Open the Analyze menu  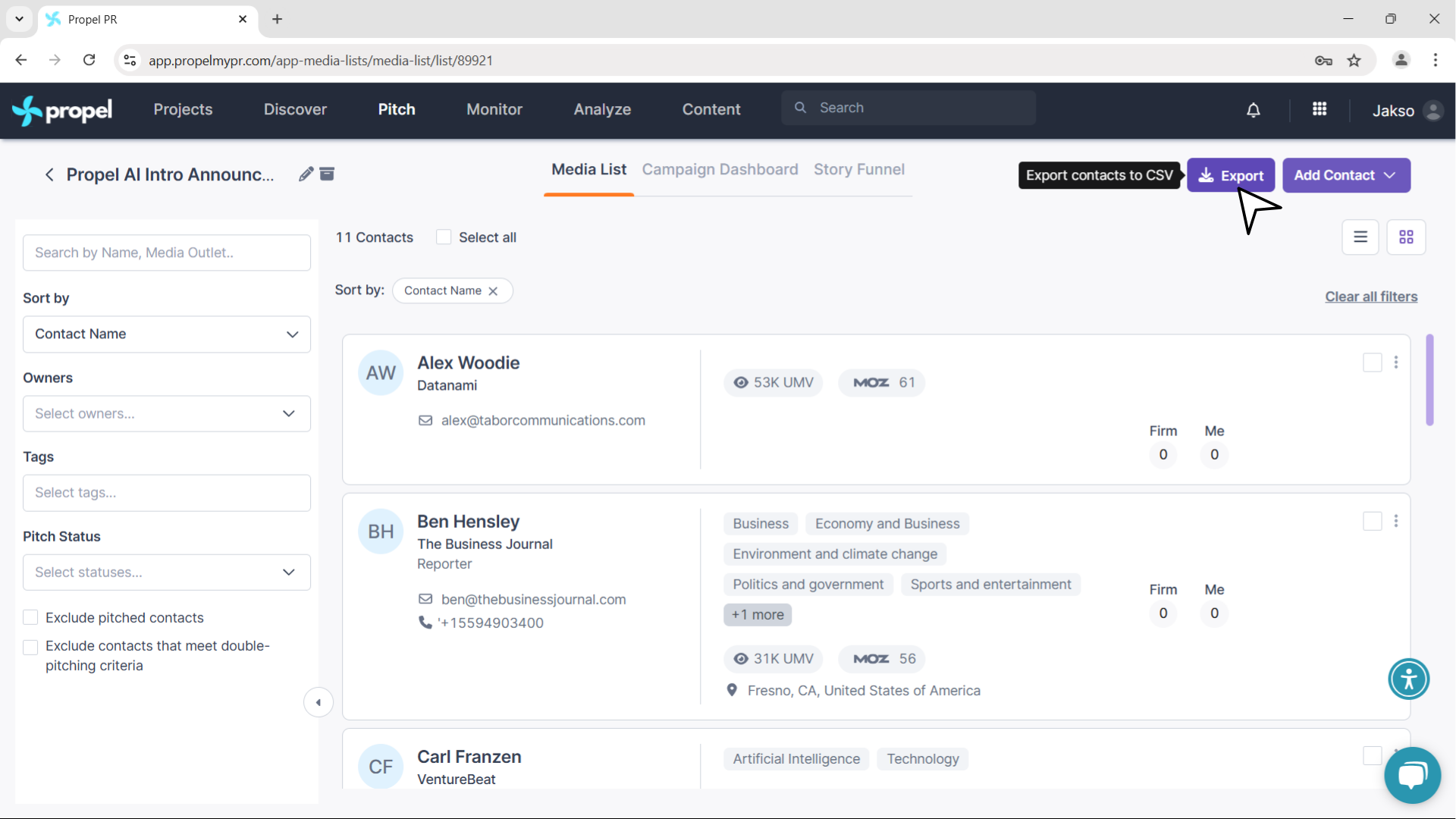click(x=602, y=109)
